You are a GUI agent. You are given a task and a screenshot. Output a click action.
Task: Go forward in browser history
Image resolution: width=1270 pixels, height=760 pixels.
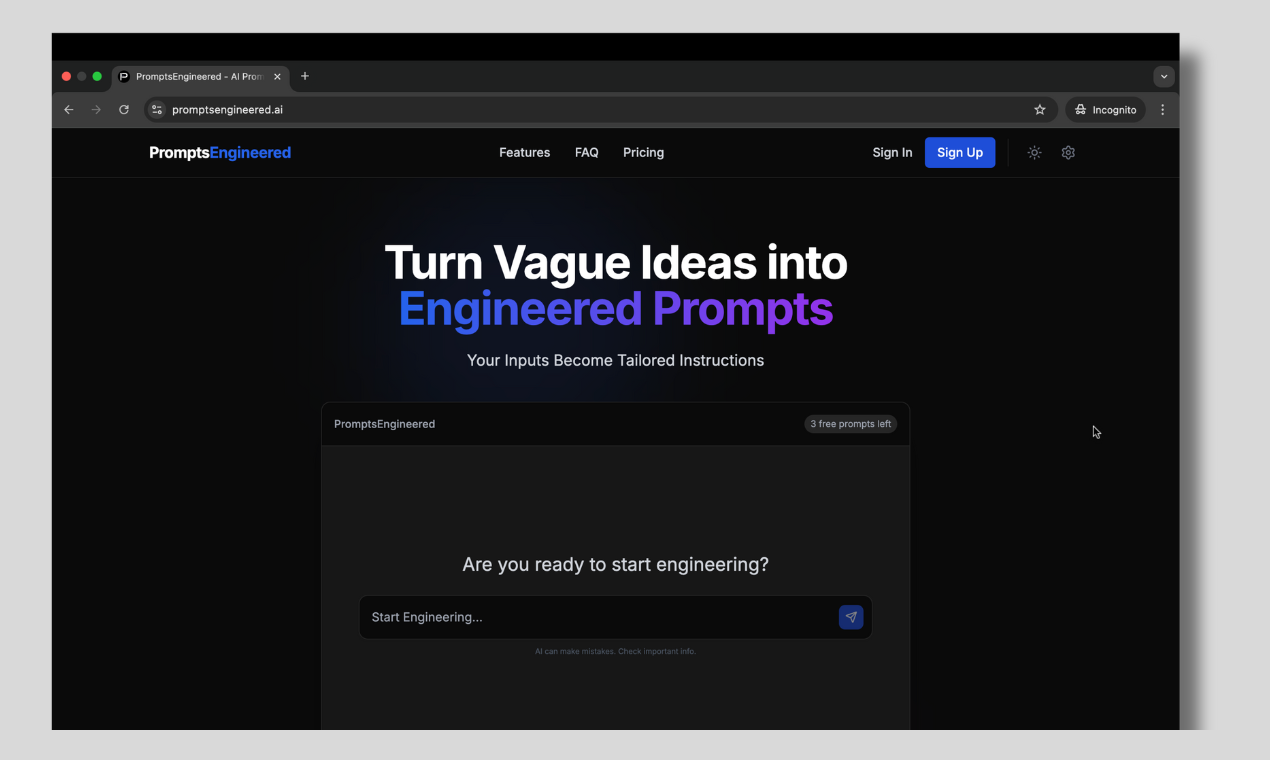pos(96,110)
